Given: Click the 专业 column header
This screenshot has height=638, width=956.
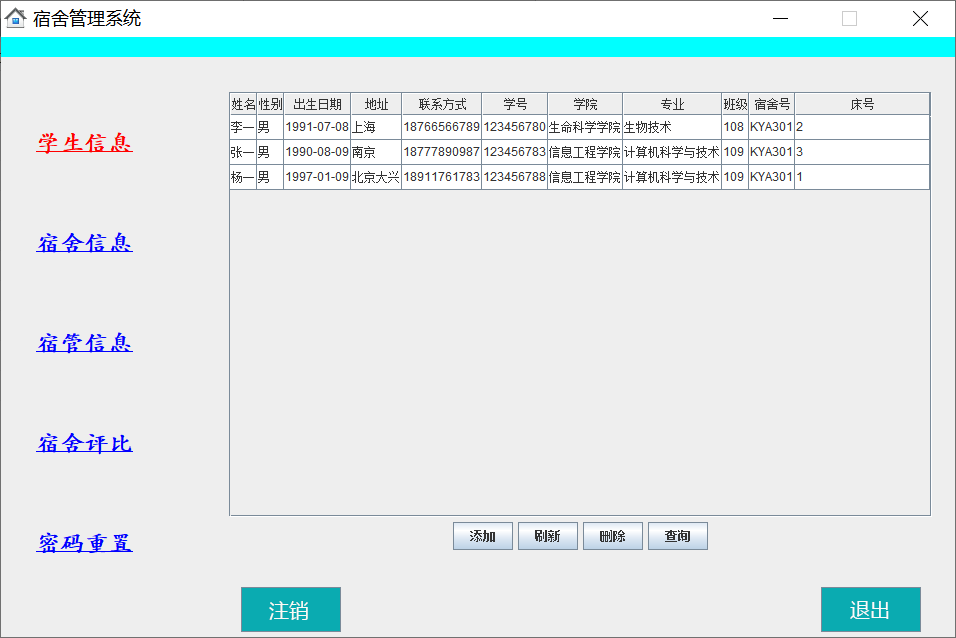Looking at the screenshot, I should 672,104.
